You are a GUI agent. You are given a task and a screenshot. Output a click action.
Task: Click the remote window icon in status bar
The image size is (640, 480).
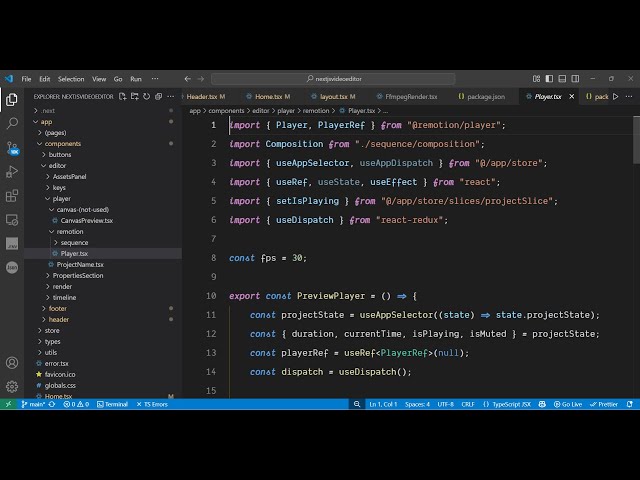[x=8, y=404]
